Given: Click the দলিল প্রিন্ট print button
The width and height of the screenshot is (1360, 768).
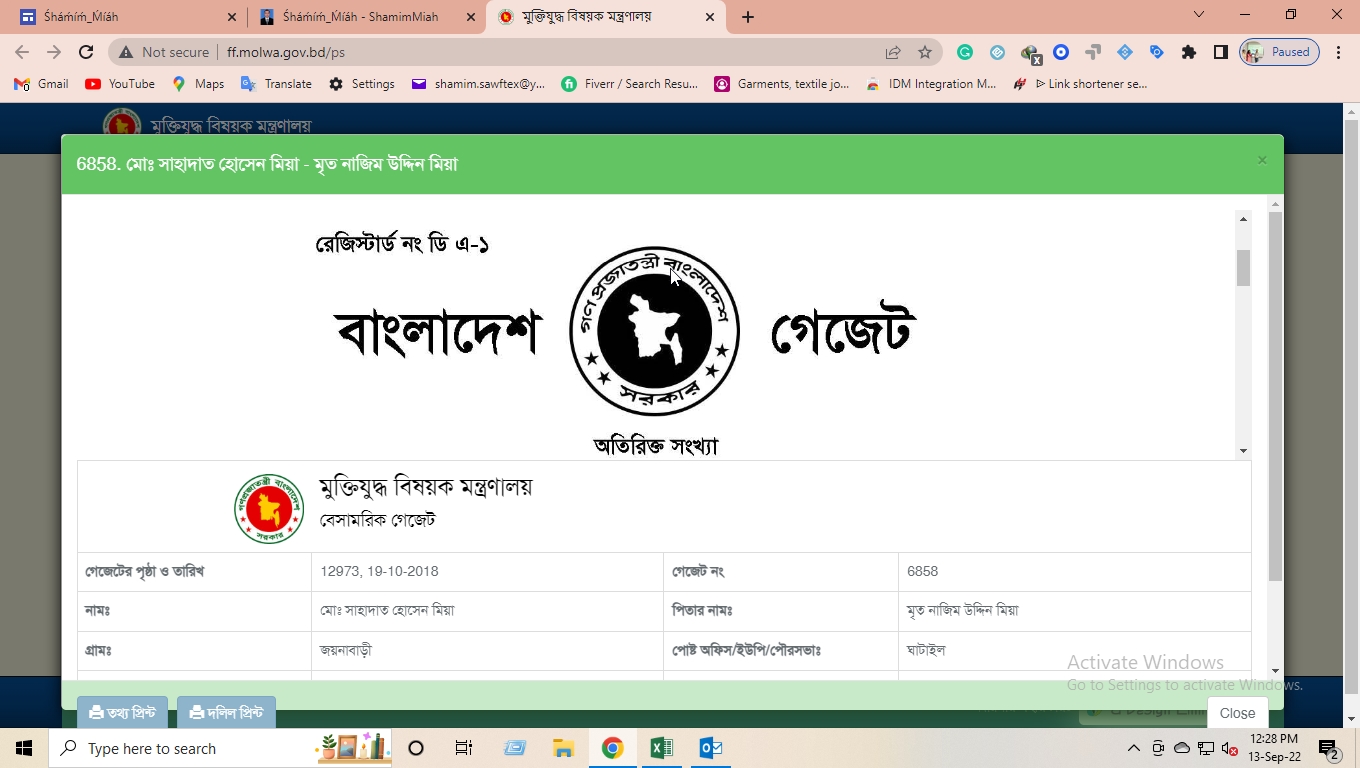Looking at the screenshot, I should pos(226,713).
